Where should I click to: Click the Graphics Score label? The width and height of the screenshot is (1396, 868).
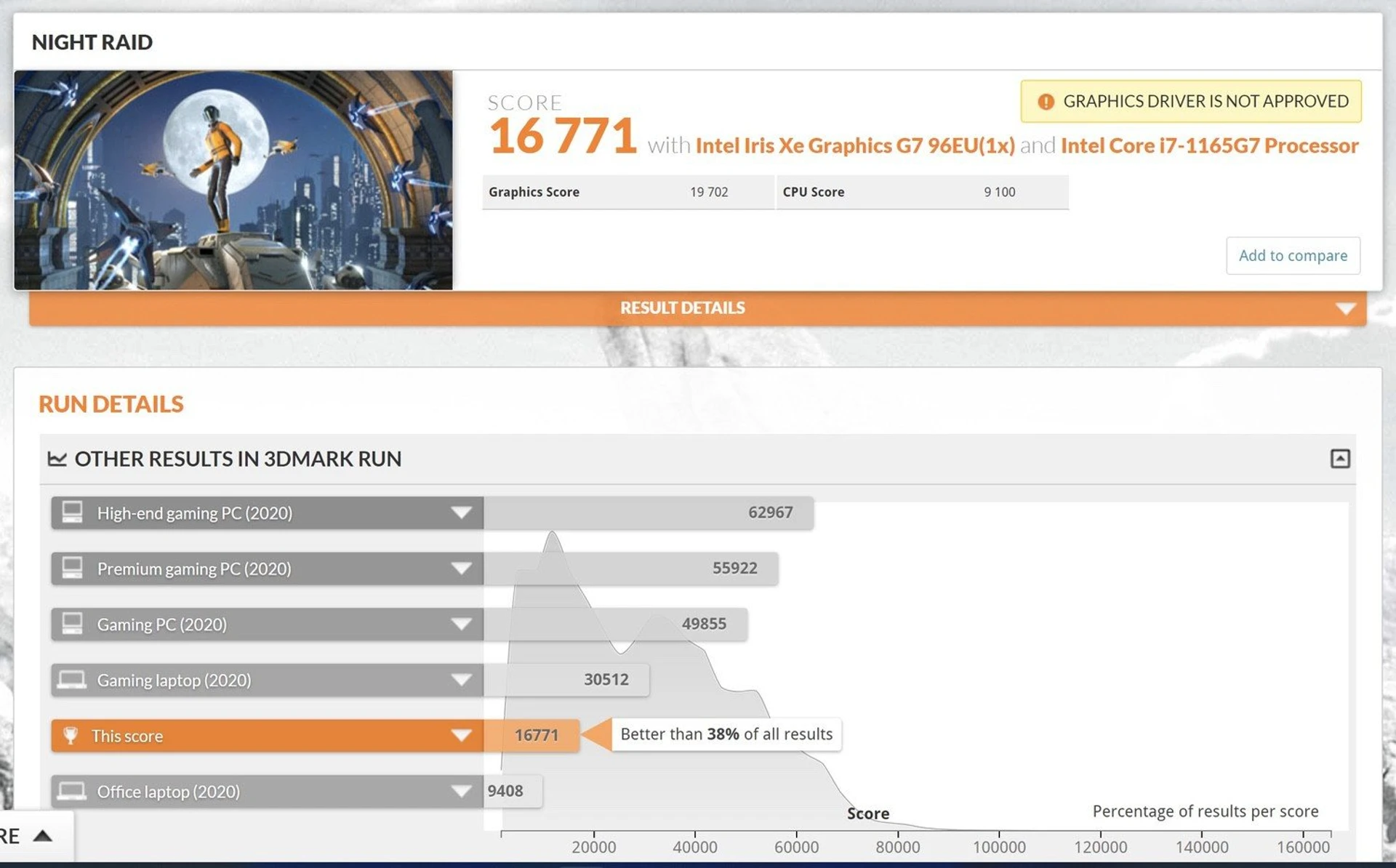534,192
